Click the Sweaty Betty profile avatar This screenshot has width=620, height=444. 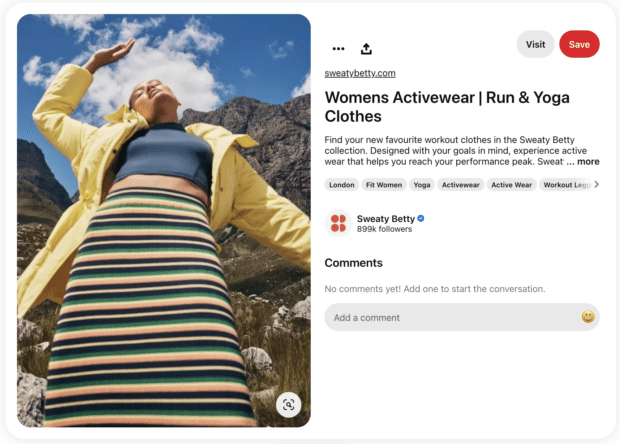tap(338, 223)
